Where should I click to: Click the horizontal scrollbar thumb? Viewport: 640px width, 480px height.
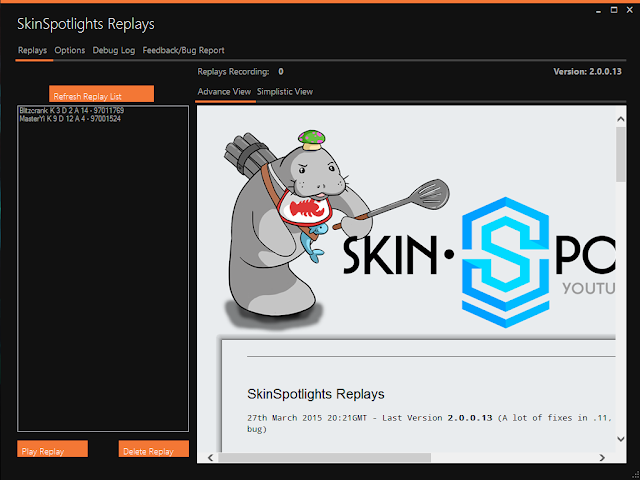click(x=324, y=458)
